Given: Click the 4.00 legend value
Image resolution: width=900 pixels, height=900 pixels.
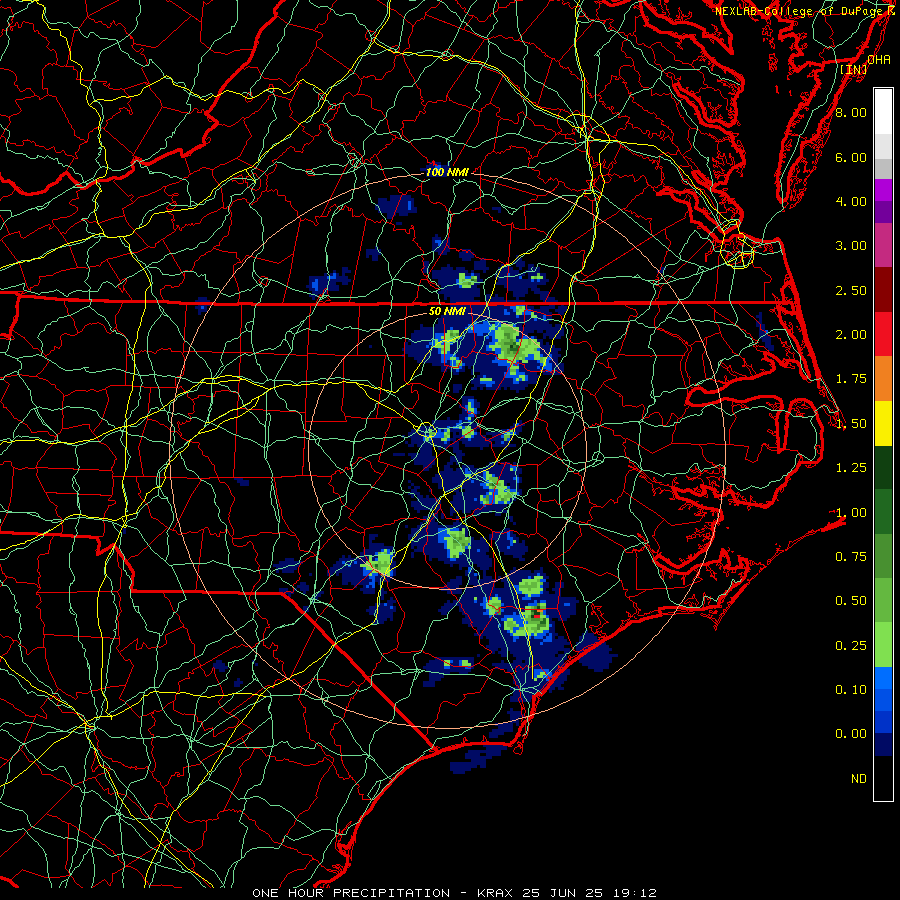Looking at the screenshot, I should pyautogui.click(x=851, y=201).
